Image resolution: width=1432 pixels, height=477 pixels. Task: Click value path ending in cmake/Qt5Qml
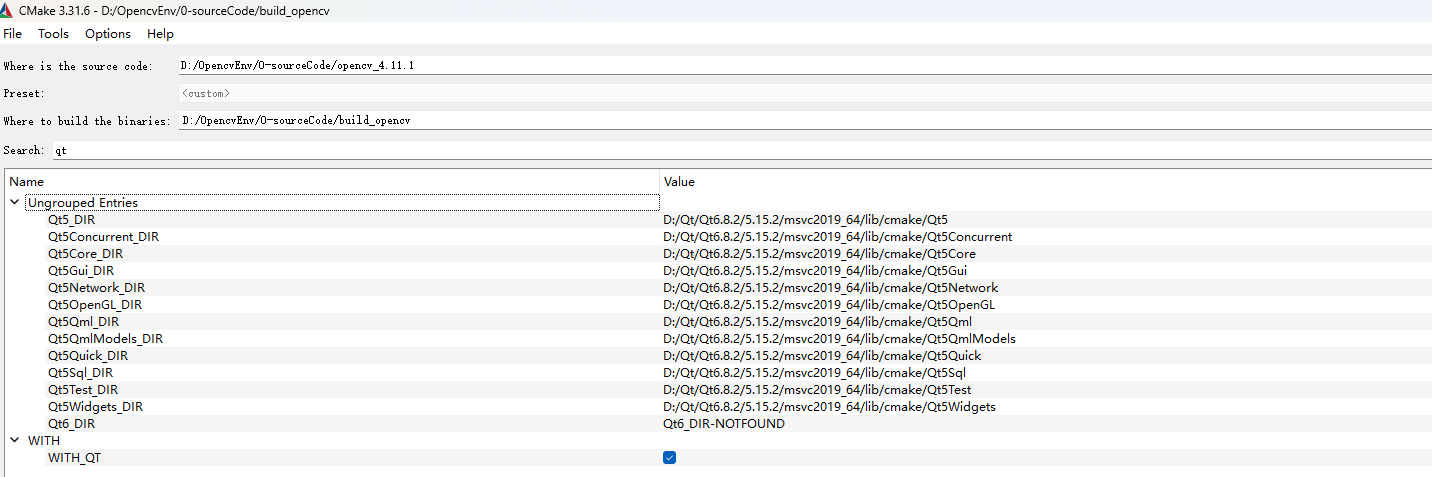(x=818, y=322)
